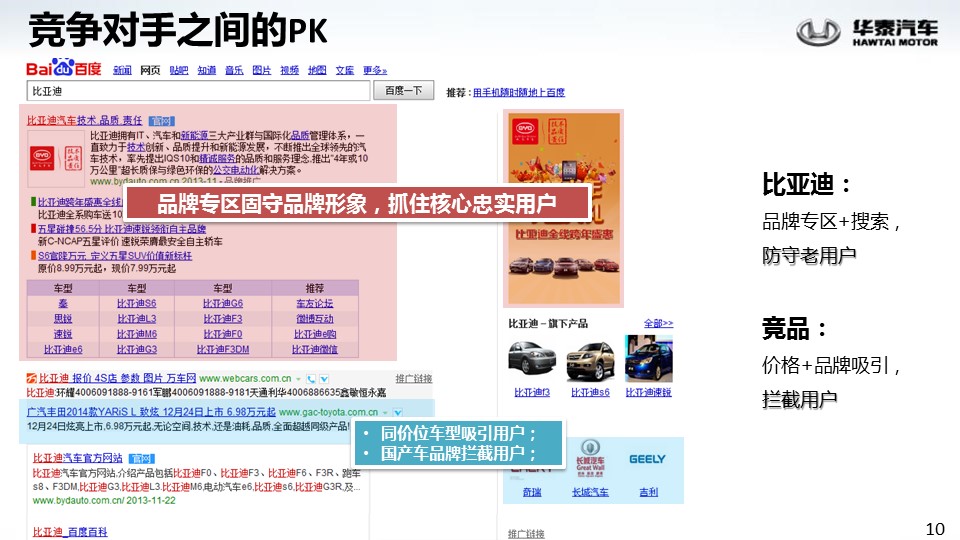
Task: Click the search box containing 比亚迪
Action: [200, 91]
